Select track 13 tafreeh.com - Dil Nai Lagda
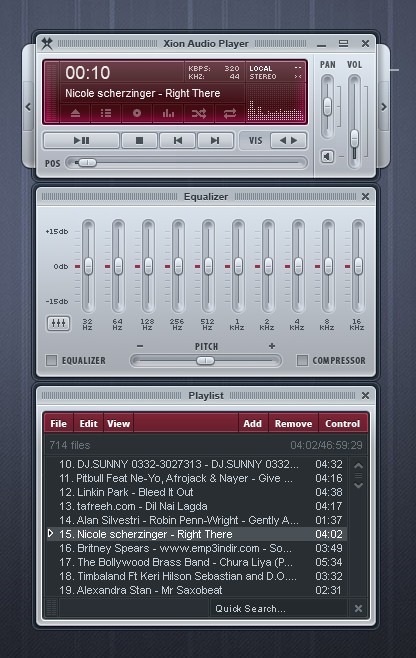This screenshot has width=416, height=658. (196, 506)
